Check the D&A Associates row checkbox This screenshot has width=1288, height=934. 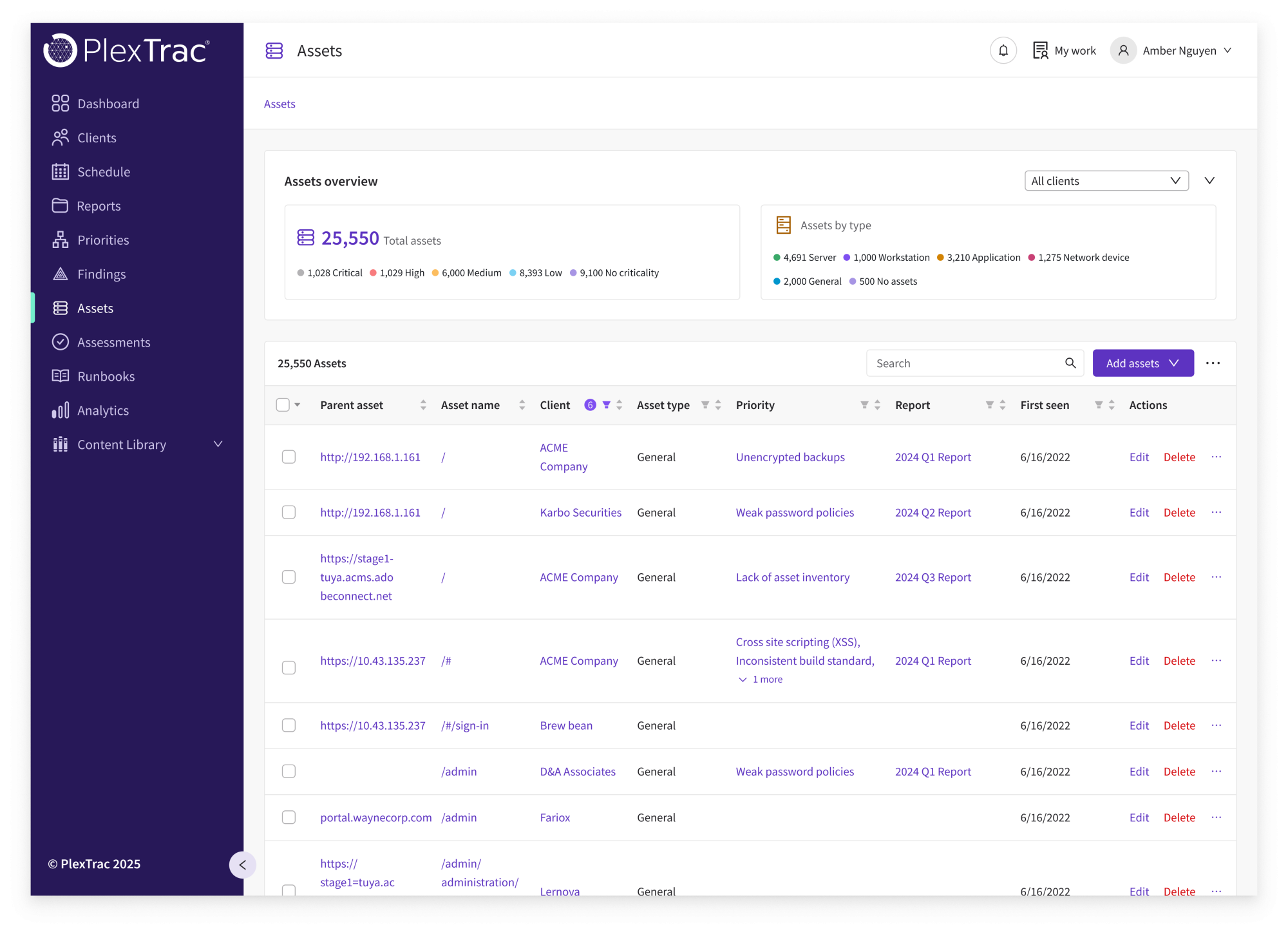click(x=289, y=771)
